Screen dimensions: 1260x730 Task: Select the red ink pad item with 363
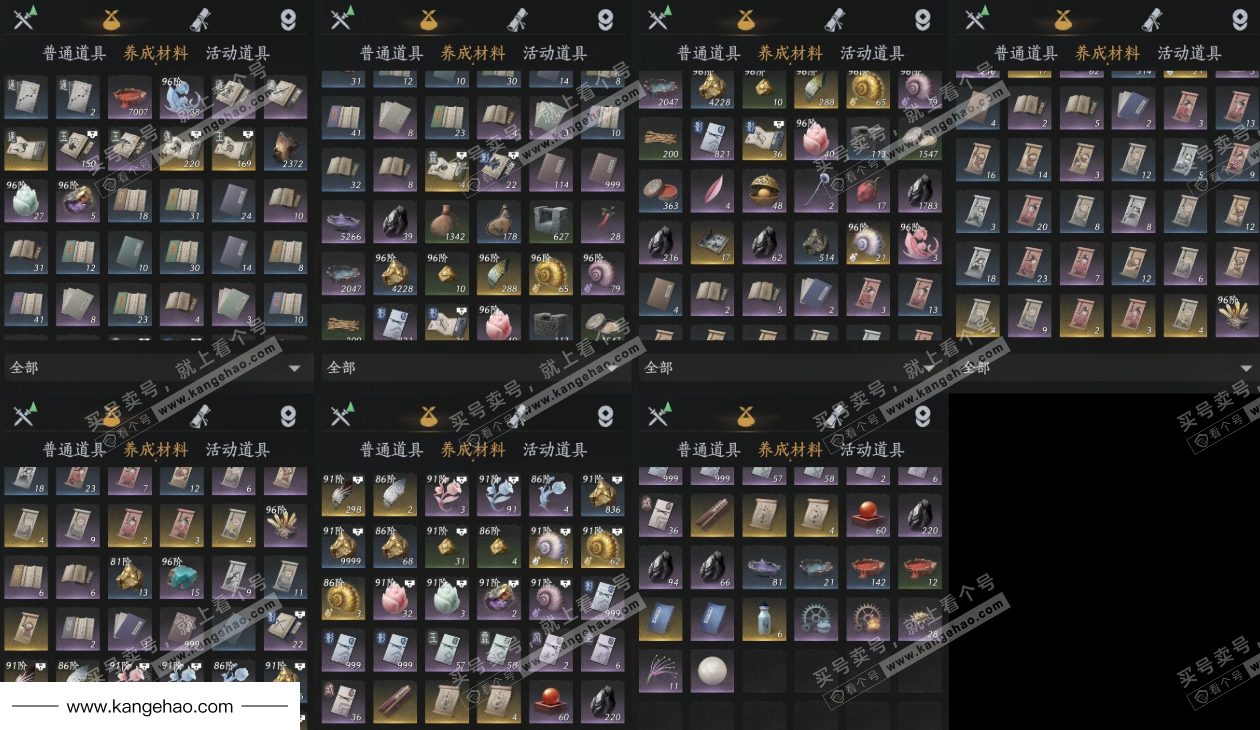[661, 191]
